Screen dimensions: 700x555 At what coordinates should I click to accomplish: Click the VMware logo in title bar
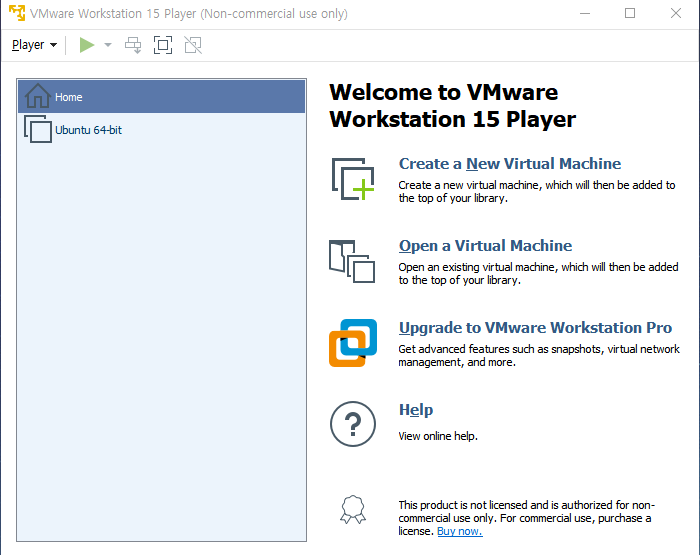click(x=17, y=13)
